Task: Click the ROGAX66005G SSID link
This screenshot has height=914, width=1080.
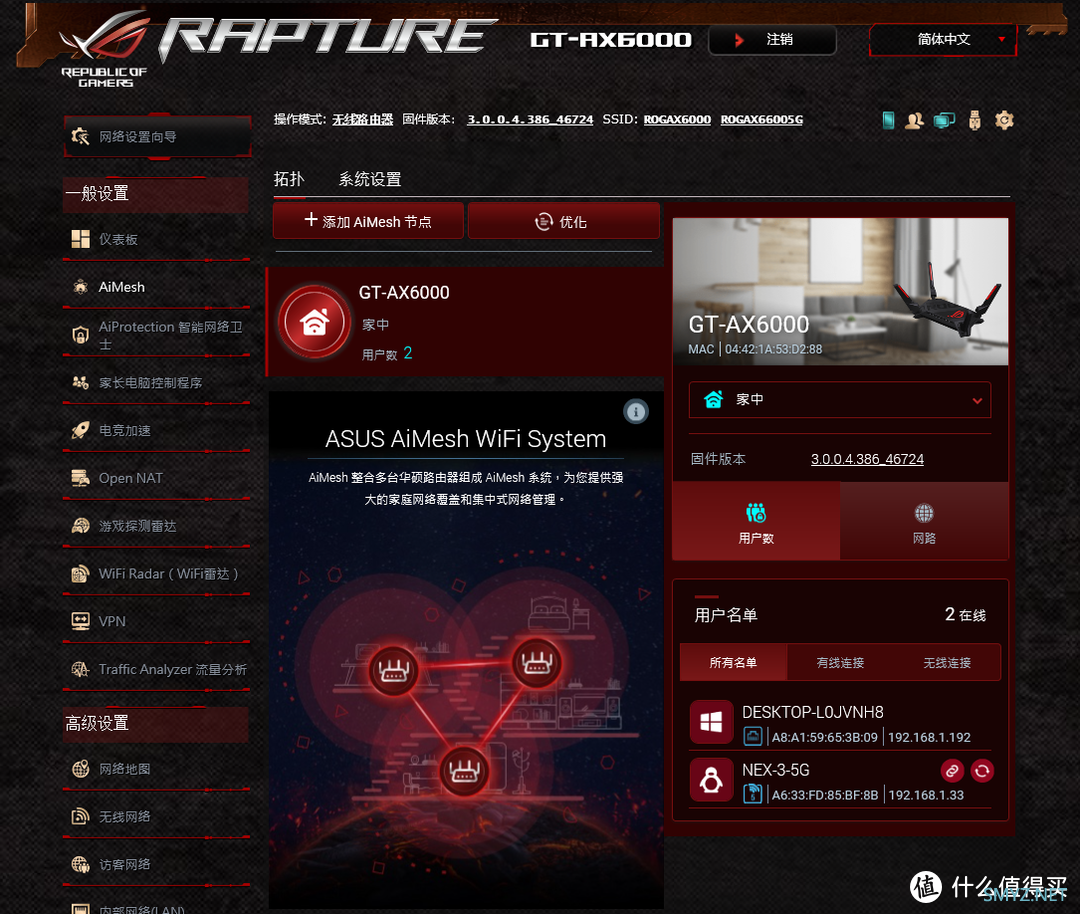Action: 762,119
